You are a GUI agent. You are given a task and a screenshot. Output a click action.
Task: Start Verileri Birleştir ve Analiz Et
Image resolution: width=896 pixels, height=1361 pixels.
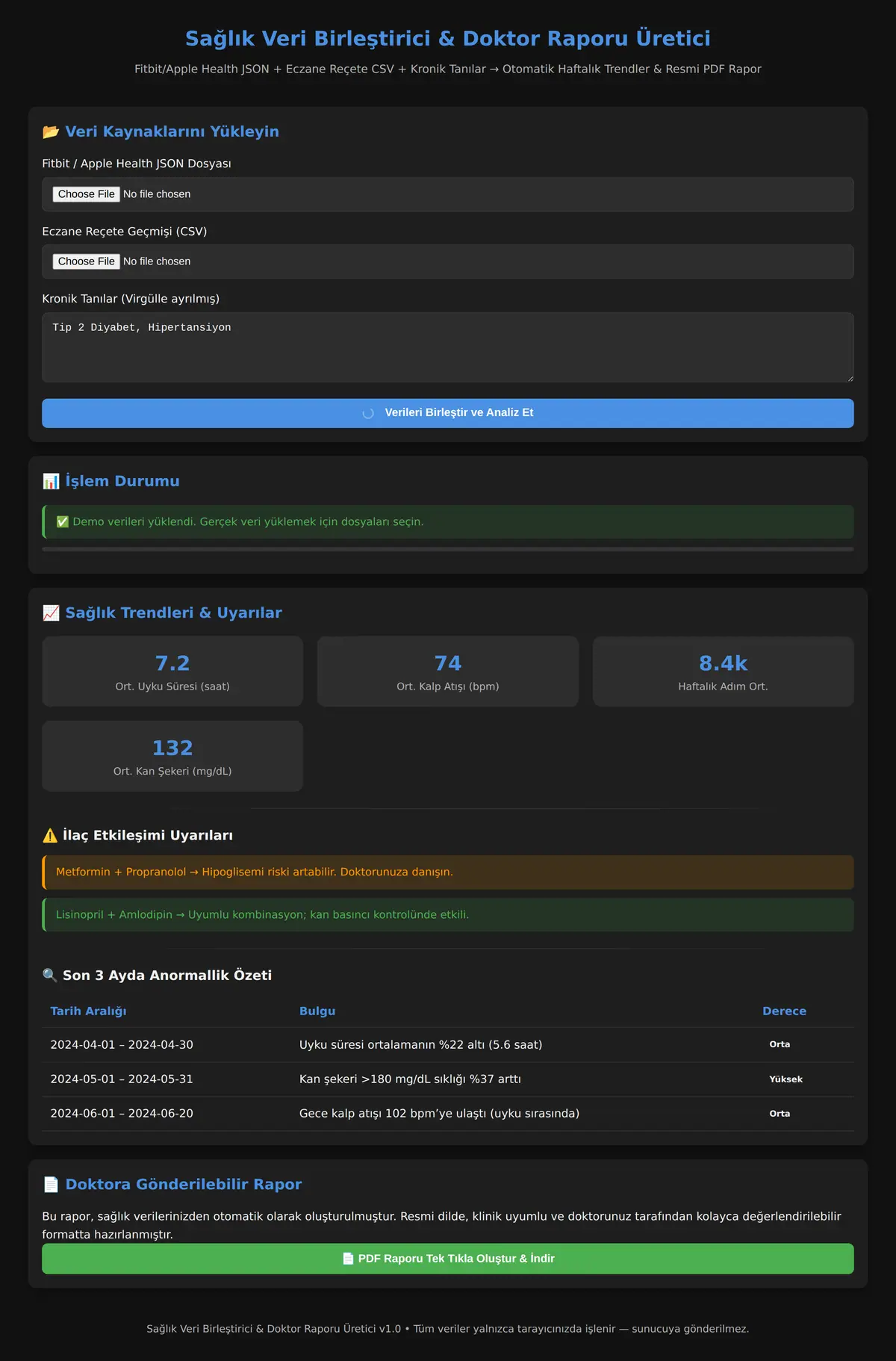[x=448, y=413]
